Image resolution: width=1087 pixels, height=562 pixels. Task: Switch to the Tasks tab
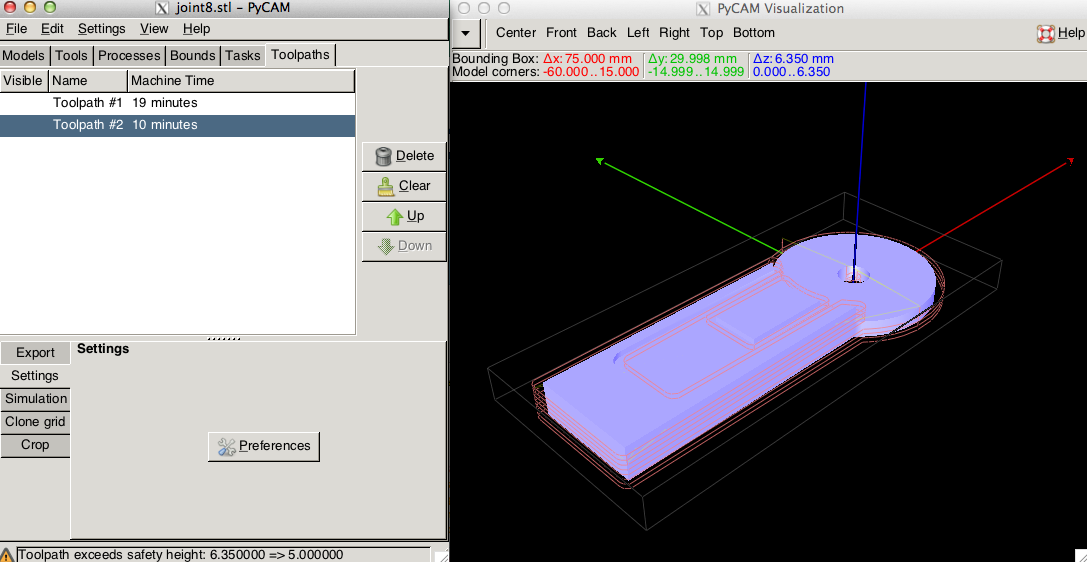click(243, 55)
